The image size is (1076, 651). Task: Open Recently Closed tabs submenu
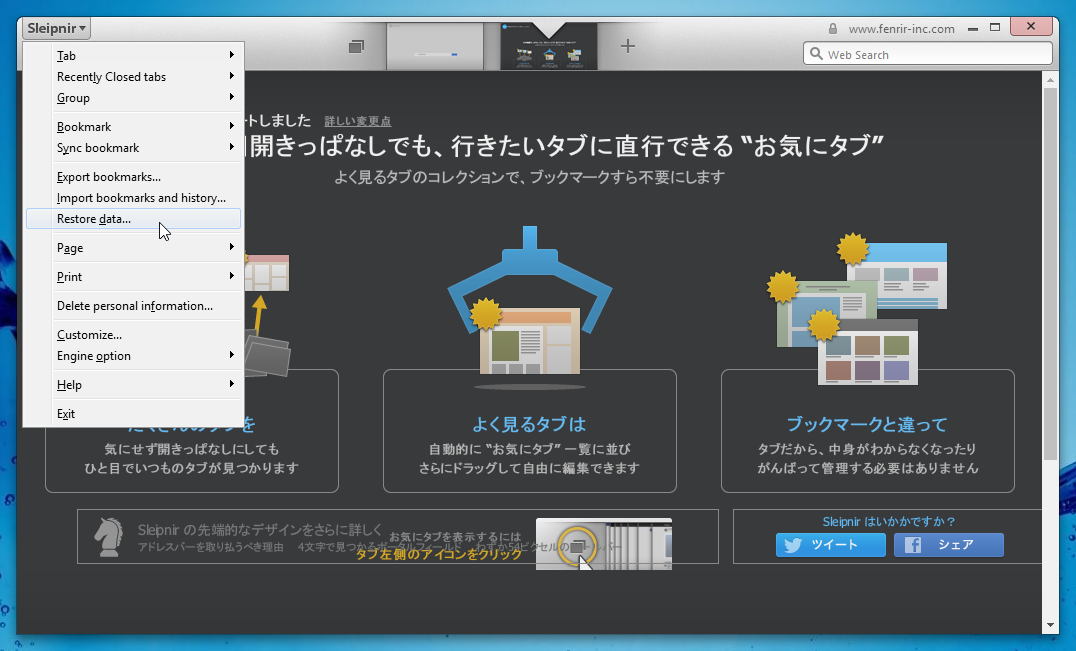134,77
